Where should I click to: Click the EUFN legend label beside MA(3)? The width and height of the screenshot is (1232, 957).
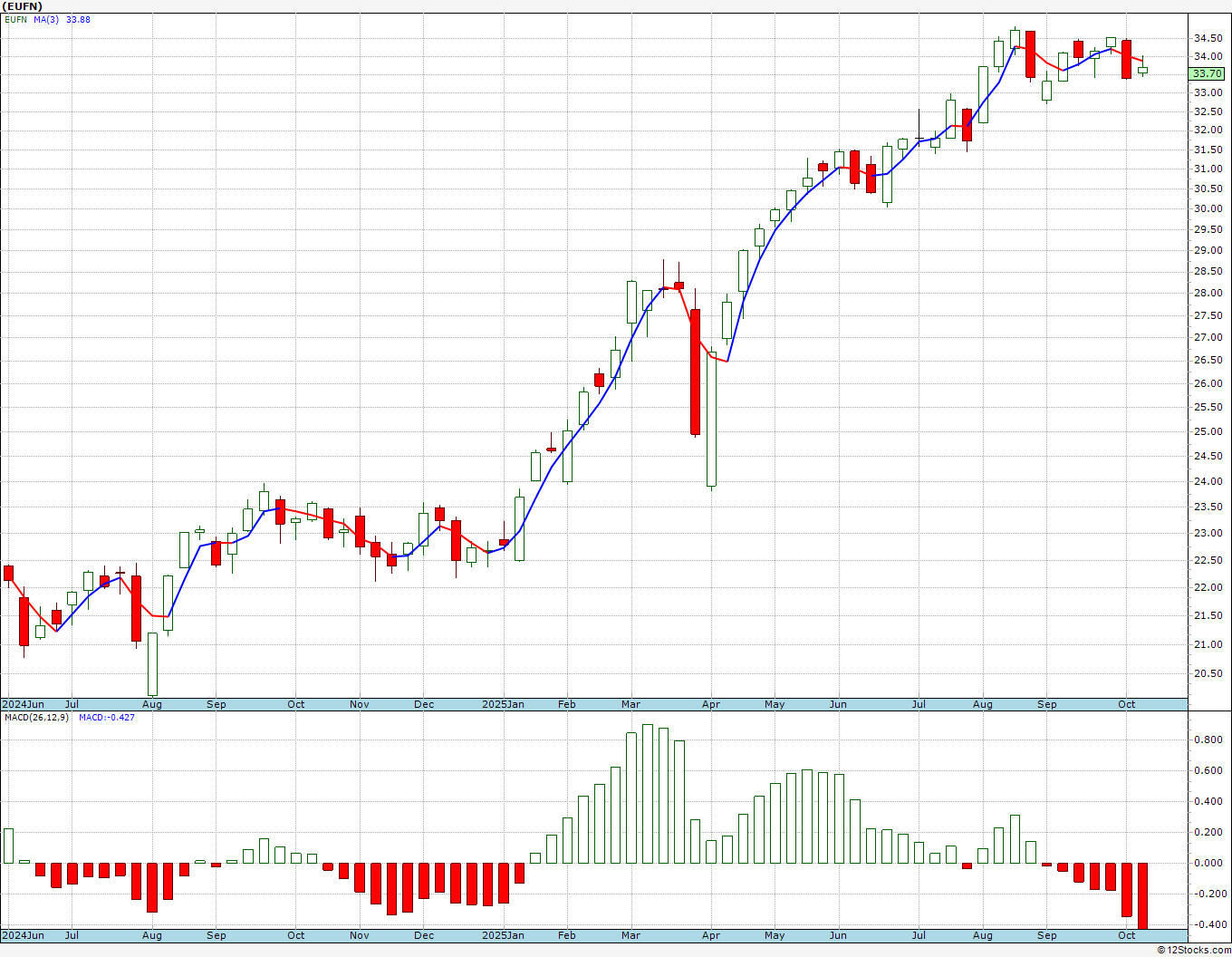click(16, 19)
